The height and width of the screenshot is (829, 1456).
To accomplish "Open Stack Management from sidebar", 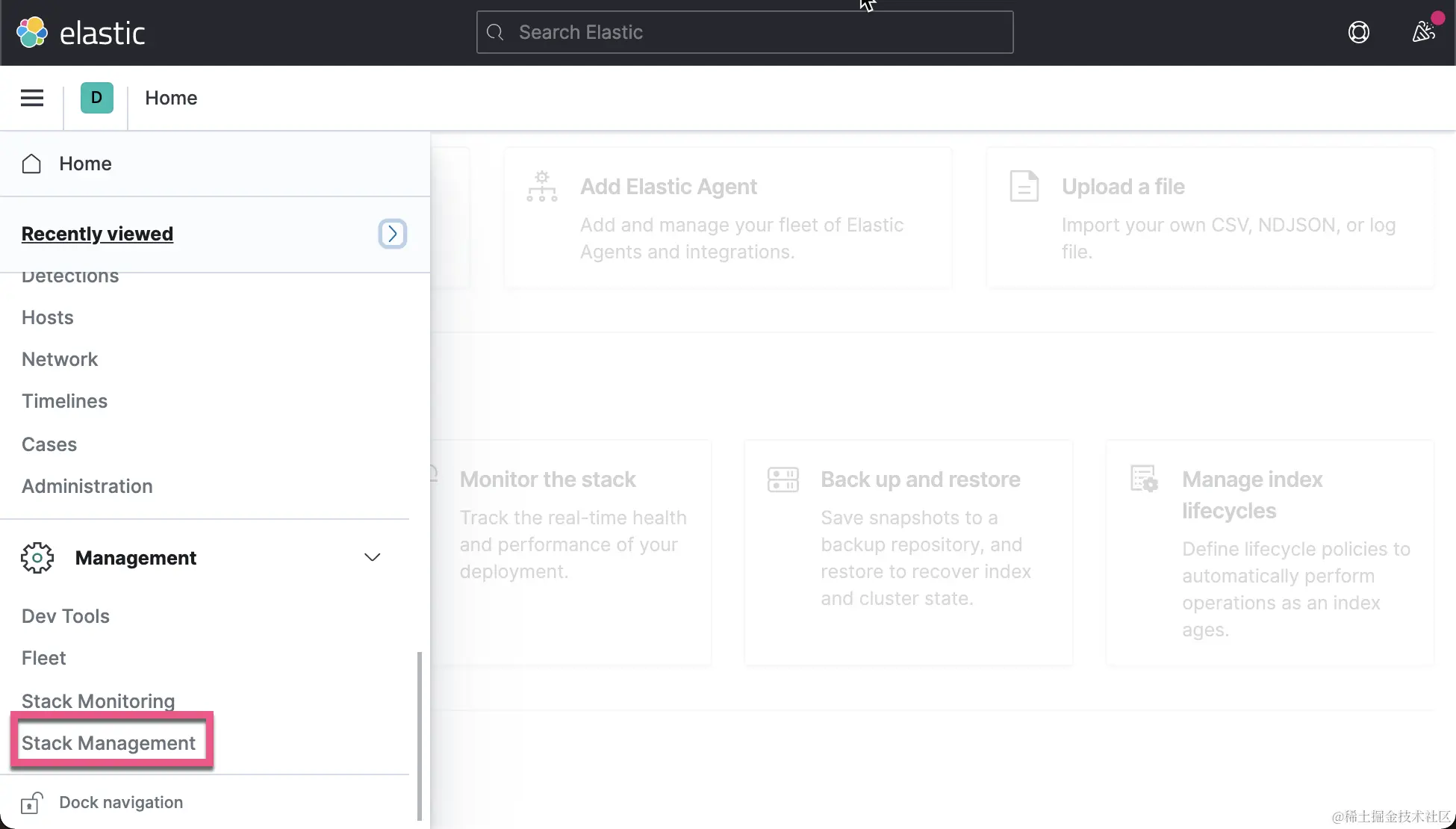I will (108, 743).
